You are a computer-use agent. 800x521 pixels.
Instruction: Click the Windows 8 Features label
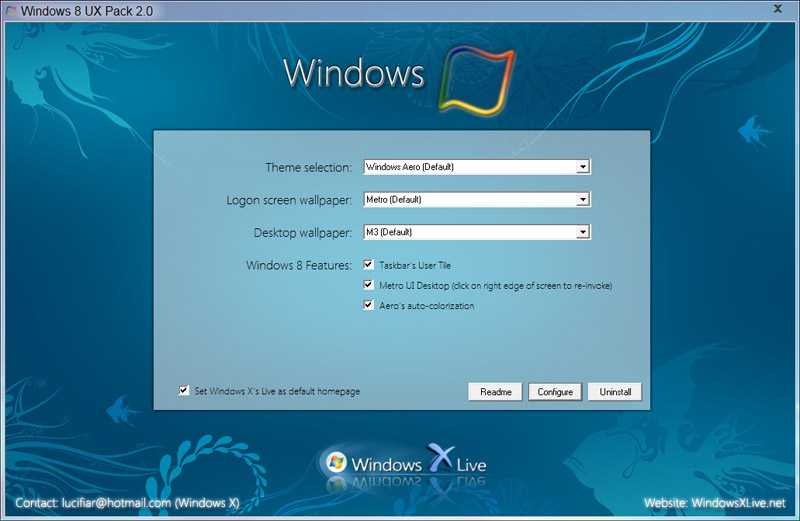tap(299, 265)
